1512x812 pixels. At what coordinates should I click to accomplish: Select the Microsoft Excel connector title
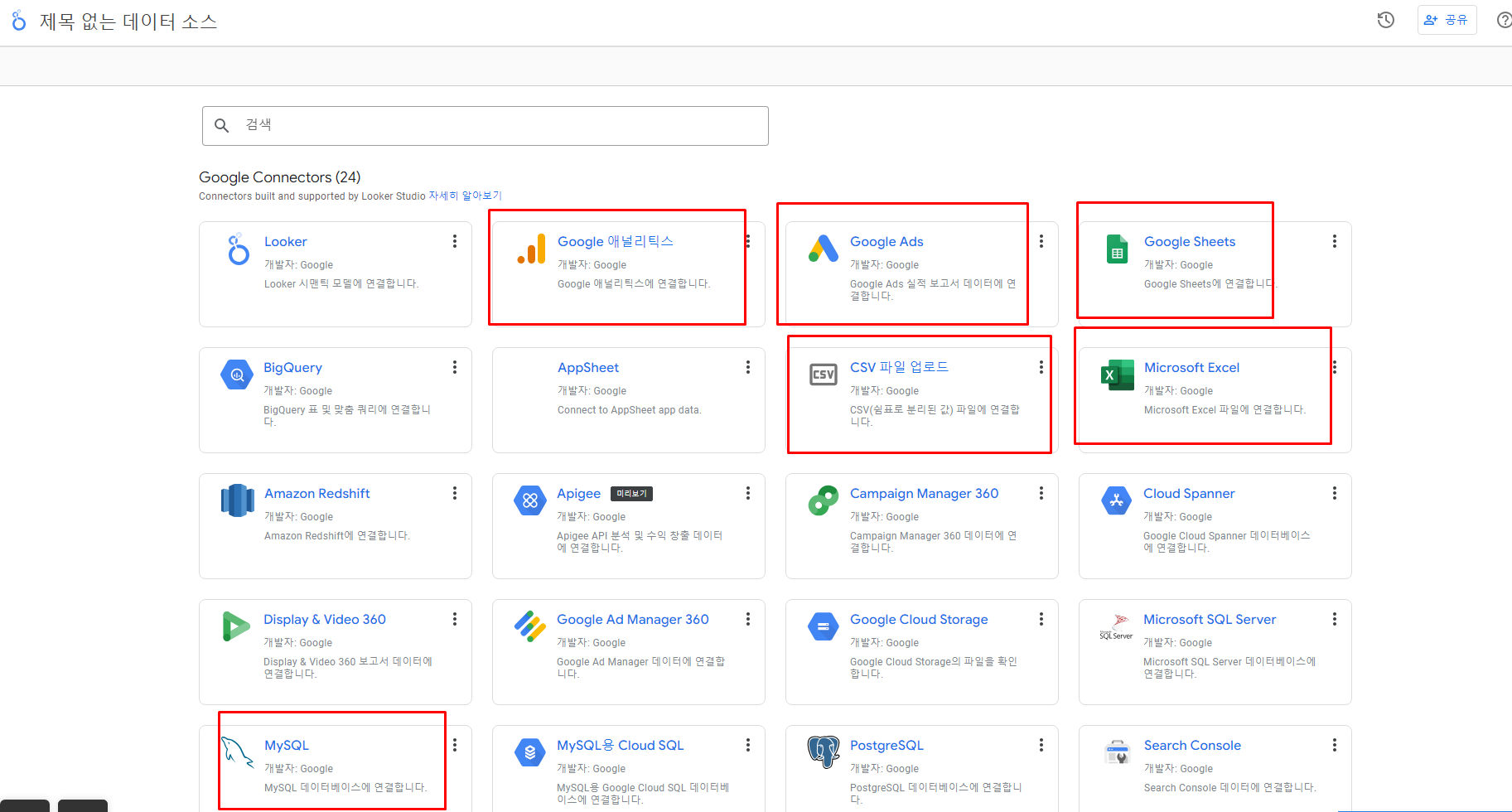(x=1191, y=367)
